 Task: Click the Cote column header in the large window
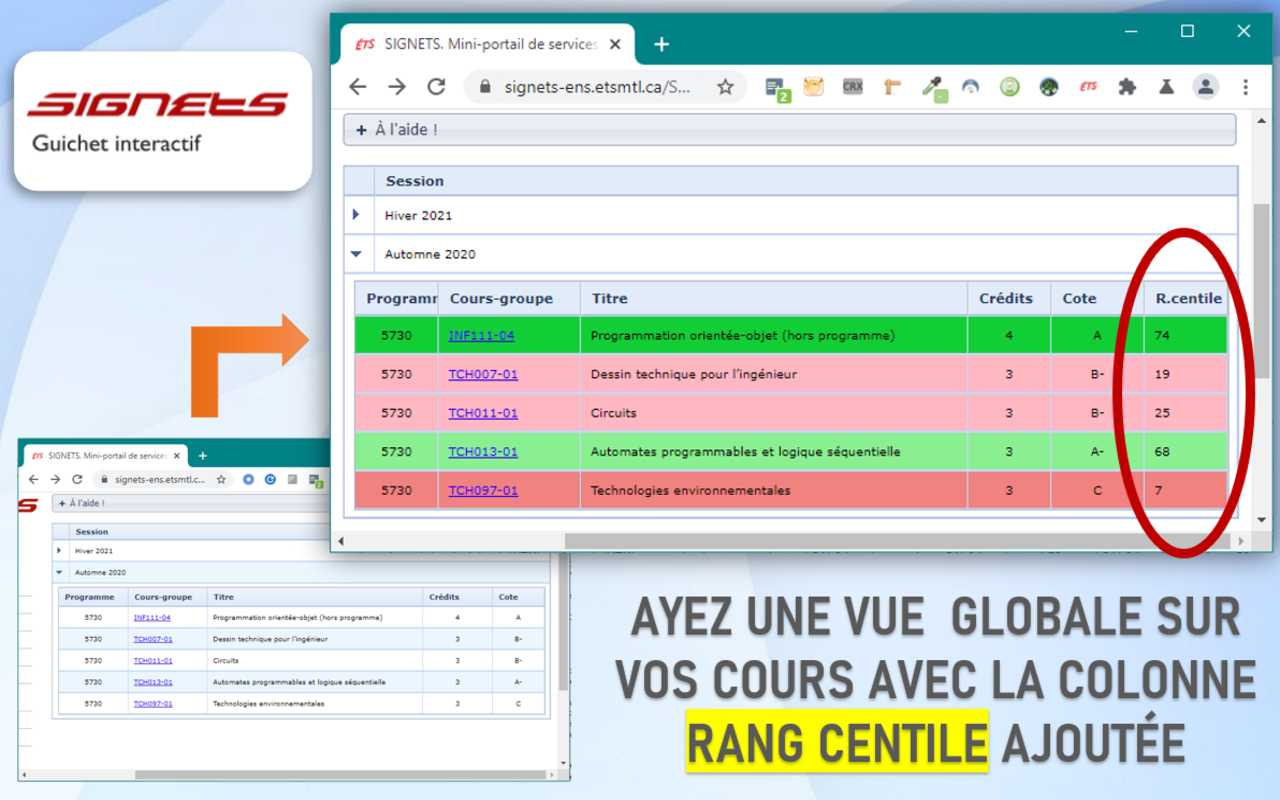pos(1097,298)
